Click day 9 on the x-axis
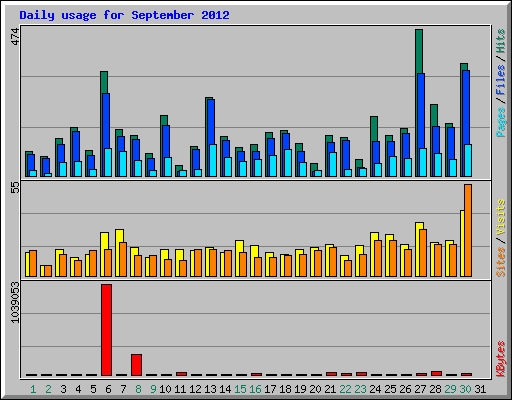Screen dimensions: 512x400 pos(153,389)
